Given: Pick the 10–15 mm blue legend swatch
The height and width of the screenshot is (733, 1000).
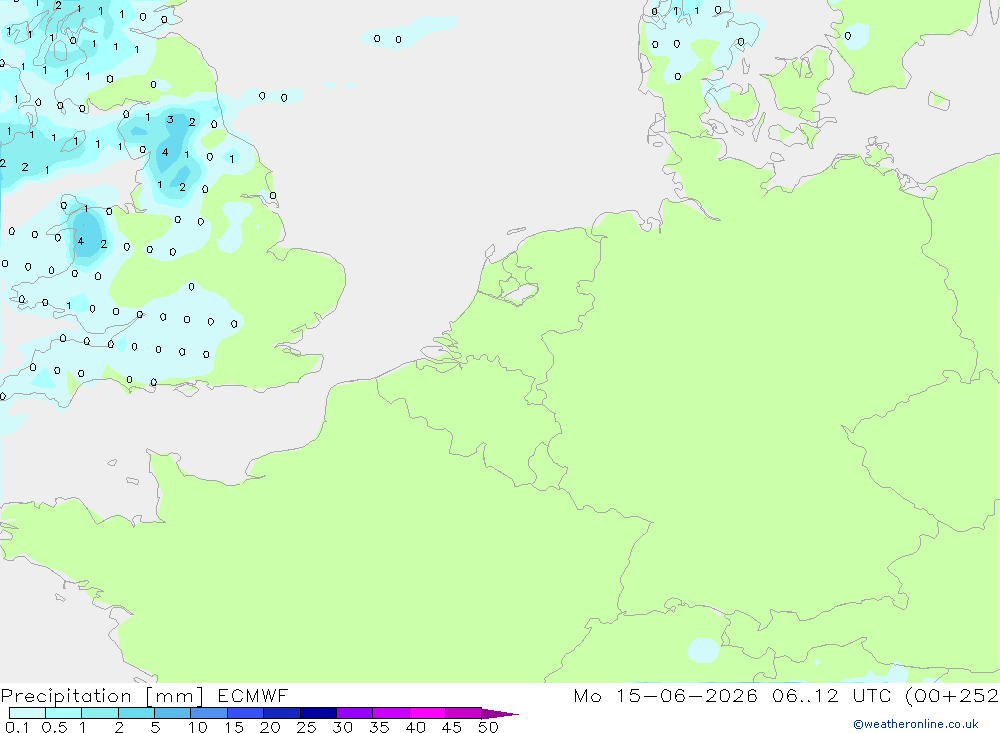Looking at the screenshot, I should pyautogui.click(x=209, y=713).
